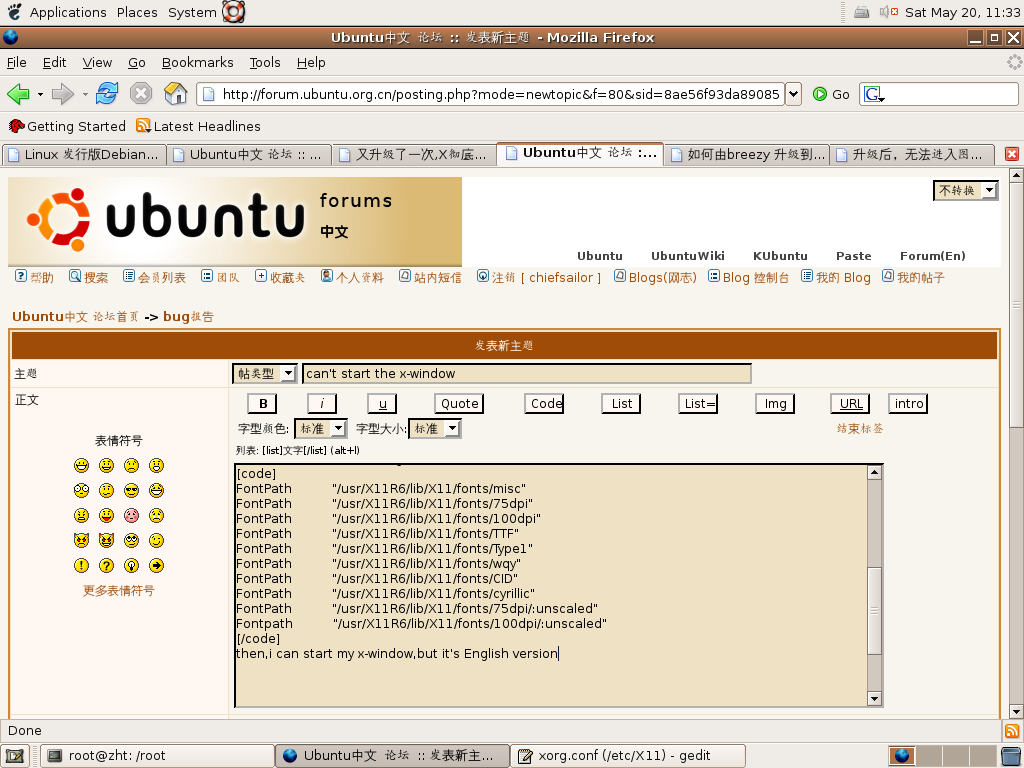The height and width of the screenshot is (768, 1024).
Task: Open the Back button history arrow
Action: 40,94
